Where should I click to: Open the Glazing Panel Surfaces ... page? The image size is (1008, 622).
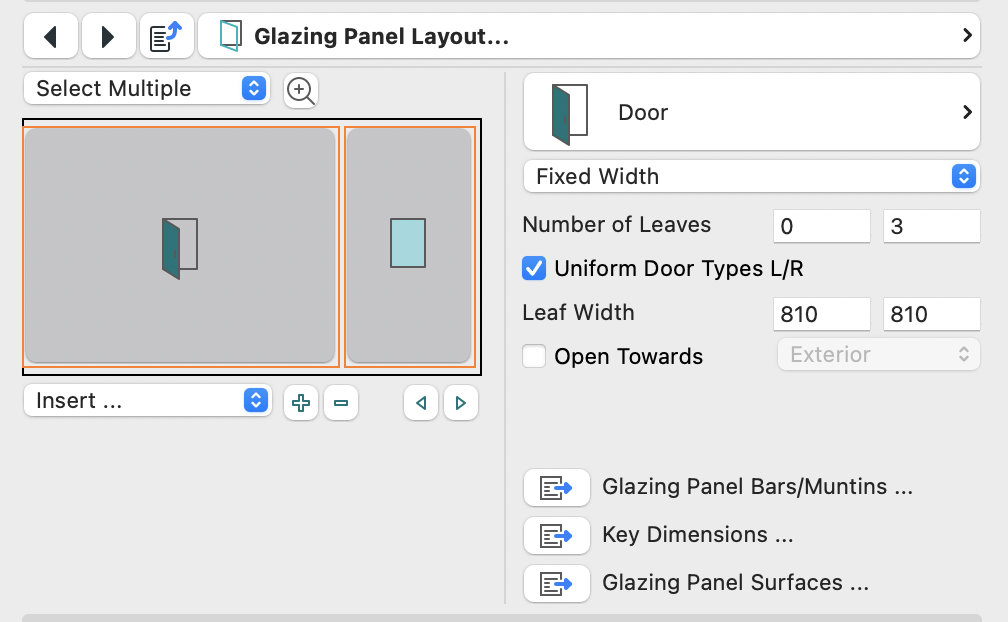[x=556, y=582]
